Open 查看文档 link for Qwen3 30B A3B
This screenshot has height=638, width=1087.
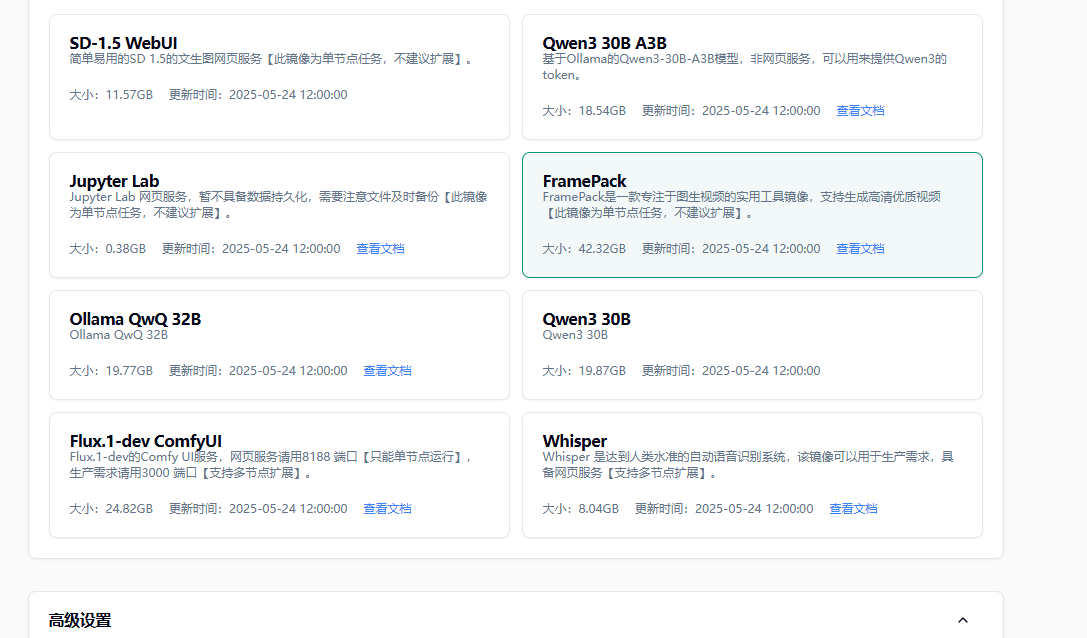[x=860, y=111]
